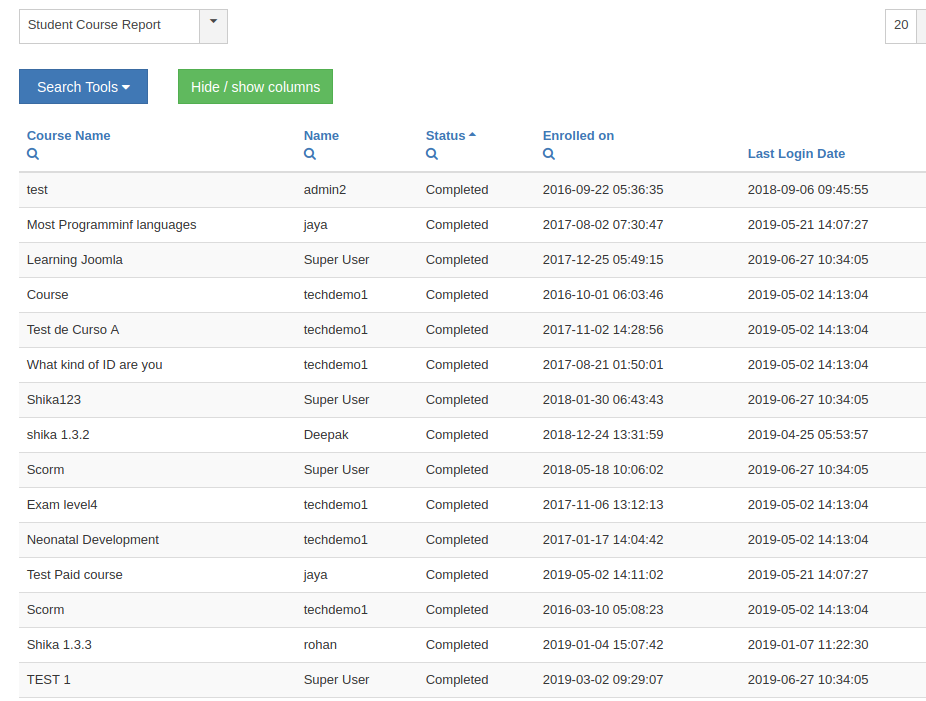
Task: Select the Deepak user name cell
Action: pos(326,435)
